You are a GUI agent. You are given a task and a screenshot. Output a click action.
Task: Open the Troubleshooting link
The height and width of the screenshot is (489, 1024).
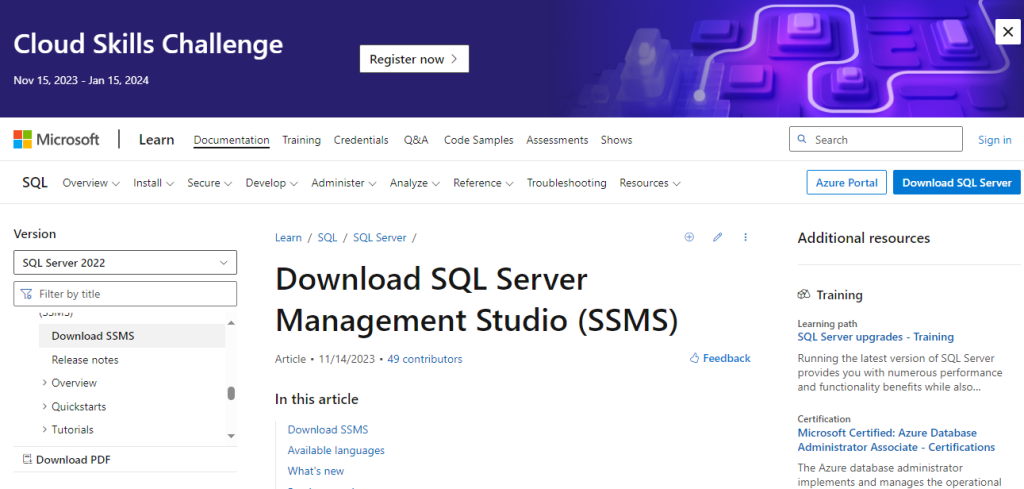coord(567,183)
